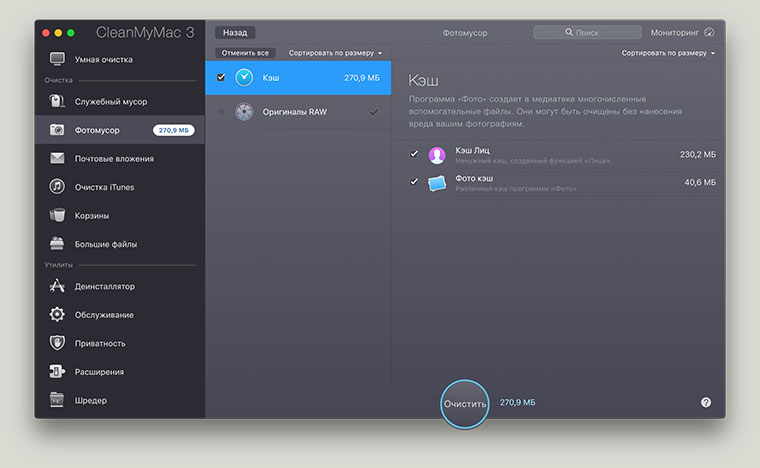
Task: Click the Кэш clock icon in list
Action: pos(244,78)
